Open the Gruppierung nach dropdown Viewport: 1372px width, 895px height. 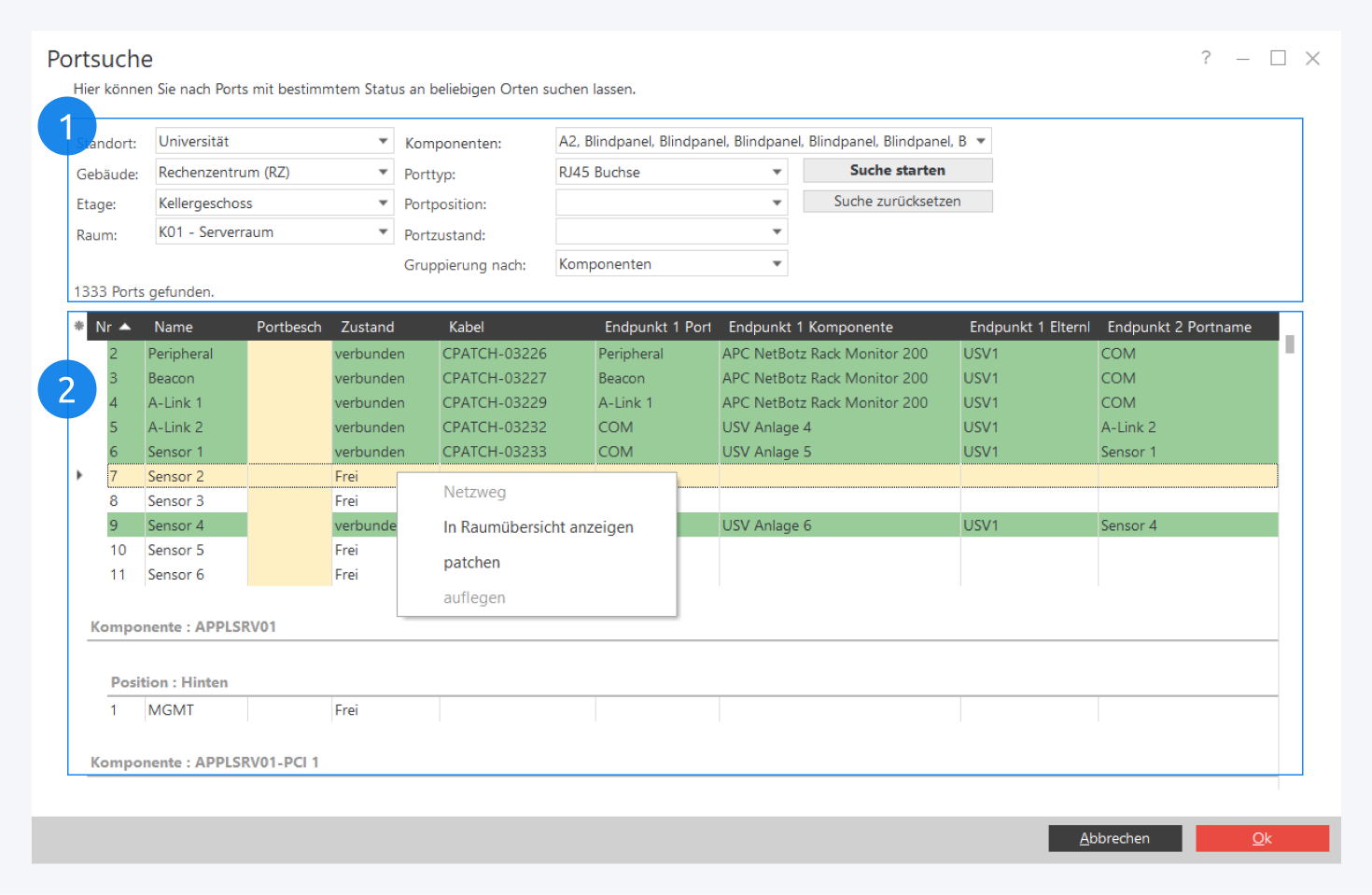click(777, 264)
